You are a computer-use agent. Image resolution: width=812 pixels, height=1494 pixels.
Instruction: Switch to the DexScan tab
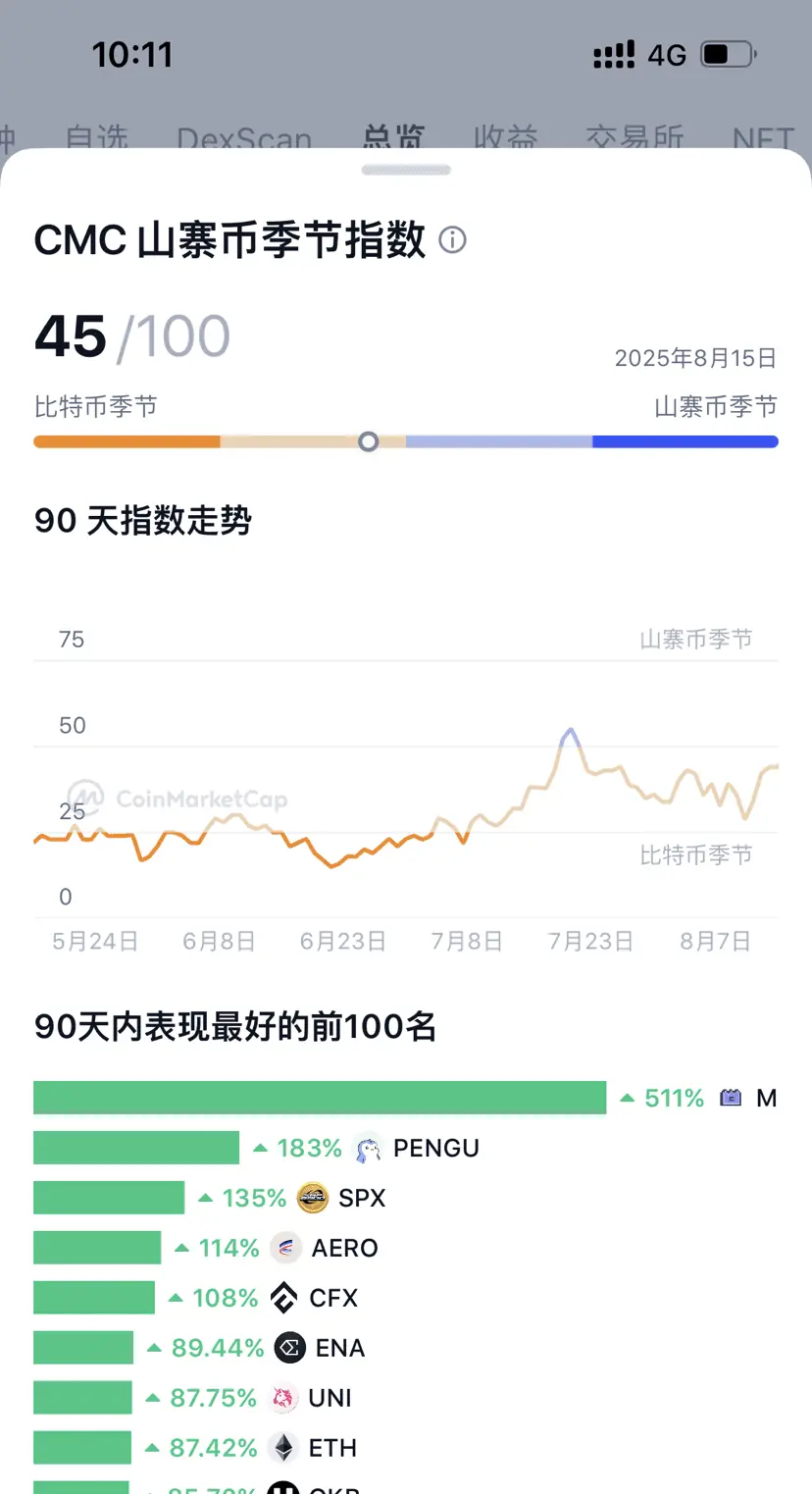244,138
